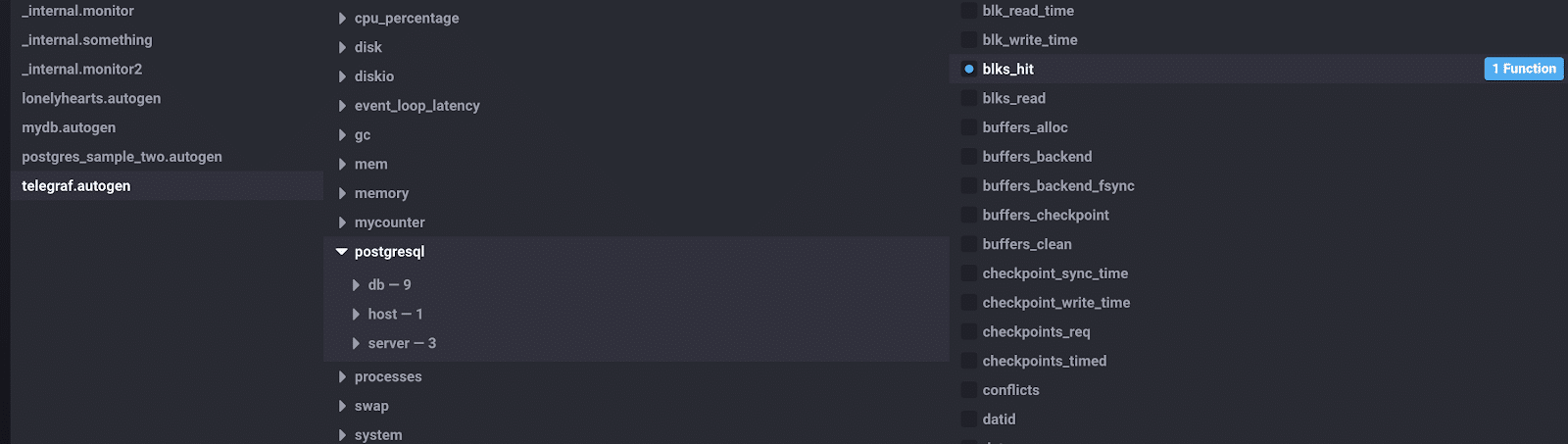Select the conflicts field
The image size is (1568, 444).
969,390
